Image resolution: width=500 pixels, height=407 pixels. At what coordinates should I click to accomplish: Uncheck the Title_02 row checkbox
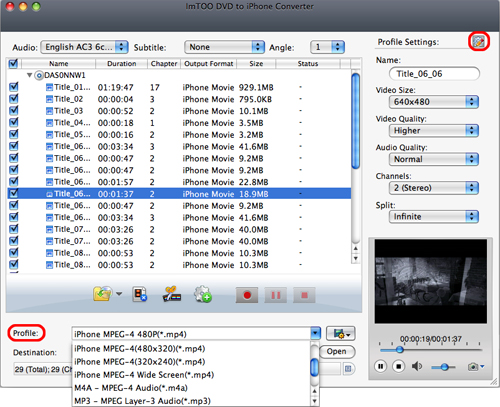click(x=14, y=99)
